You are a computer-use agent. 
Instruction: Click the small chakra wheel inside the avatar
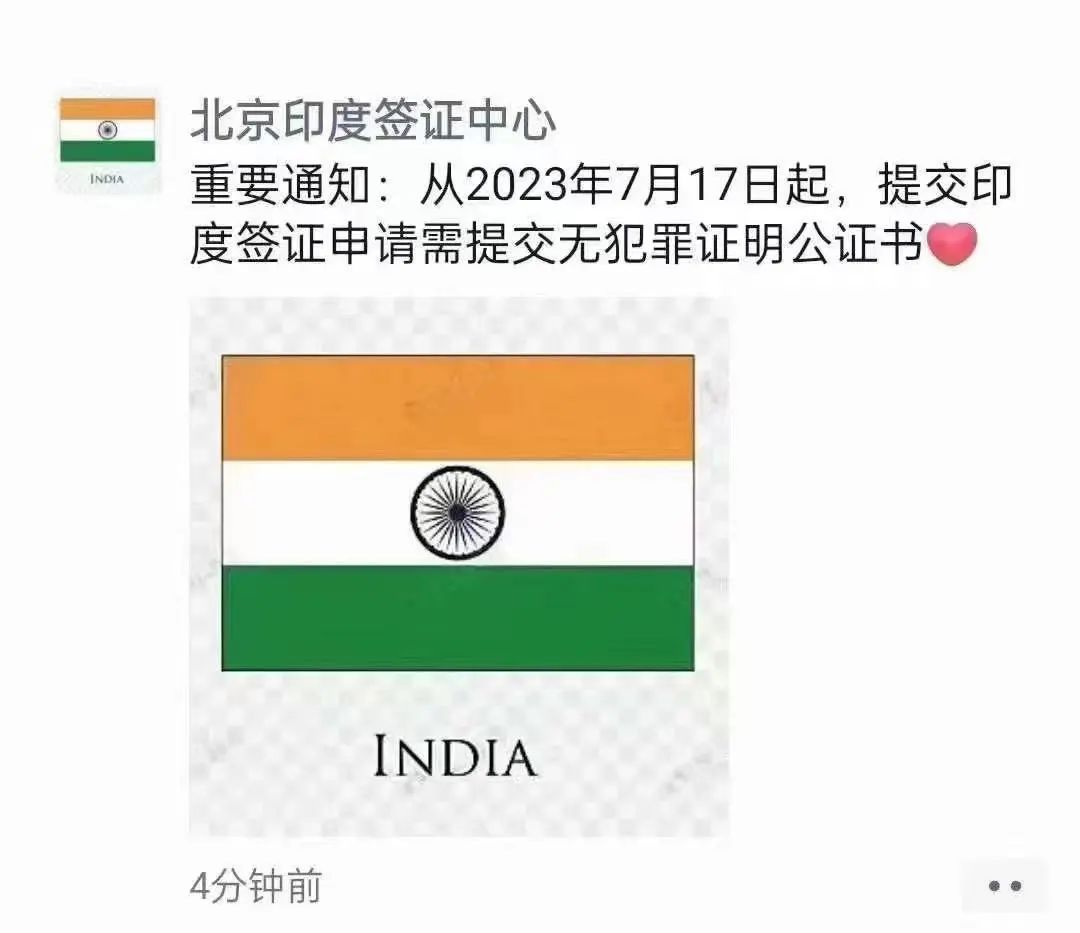point(107,129)
